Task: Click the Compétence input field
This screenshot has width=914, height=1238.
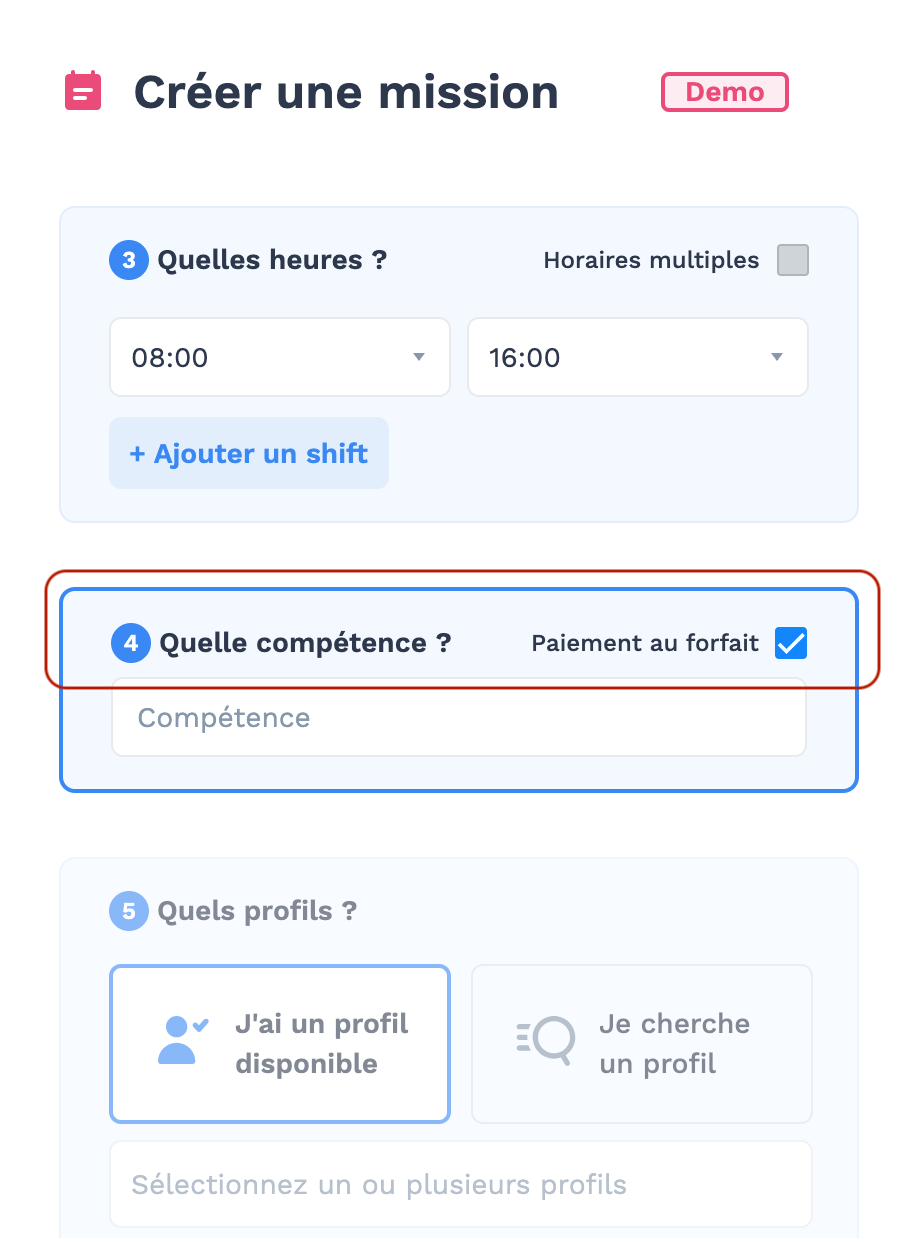Action: [459, 717]
